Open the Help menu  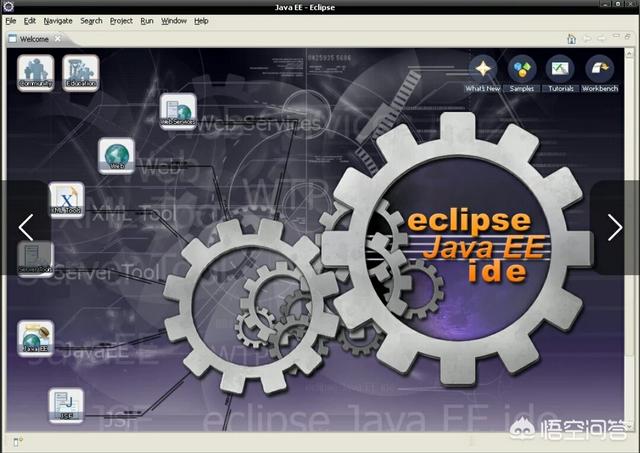201,21
